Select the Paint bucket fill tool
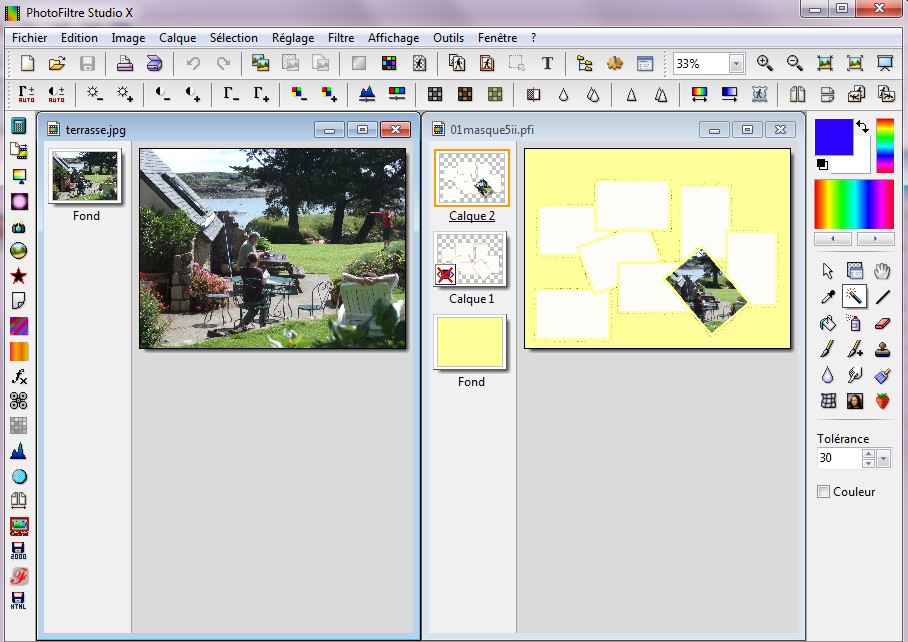This screenshot has height=642, width=908. click(x=828, y=323)
